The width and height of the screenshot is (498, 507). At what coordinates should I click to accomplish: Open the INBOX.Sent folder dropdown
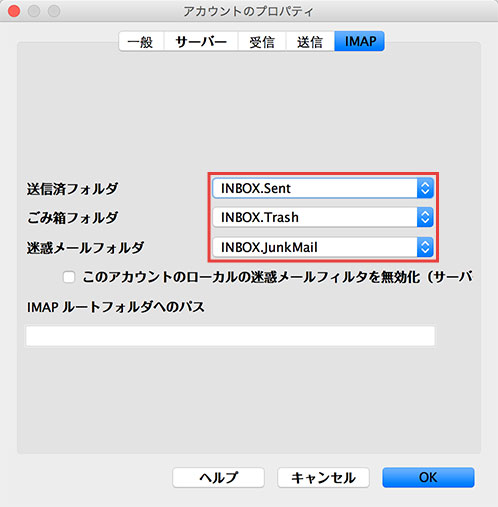click(323, 188)
